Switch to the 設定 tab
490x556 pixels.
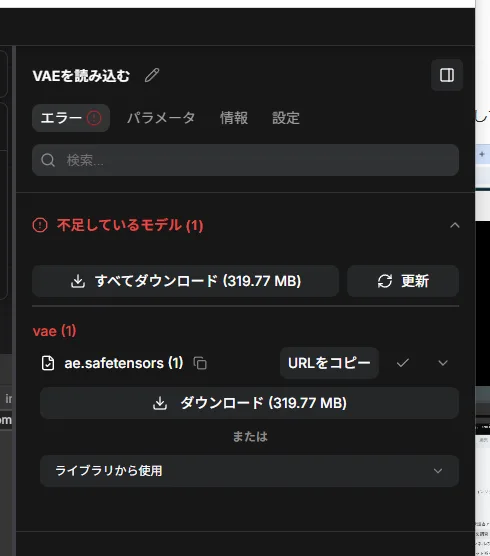tap(286, 118)
